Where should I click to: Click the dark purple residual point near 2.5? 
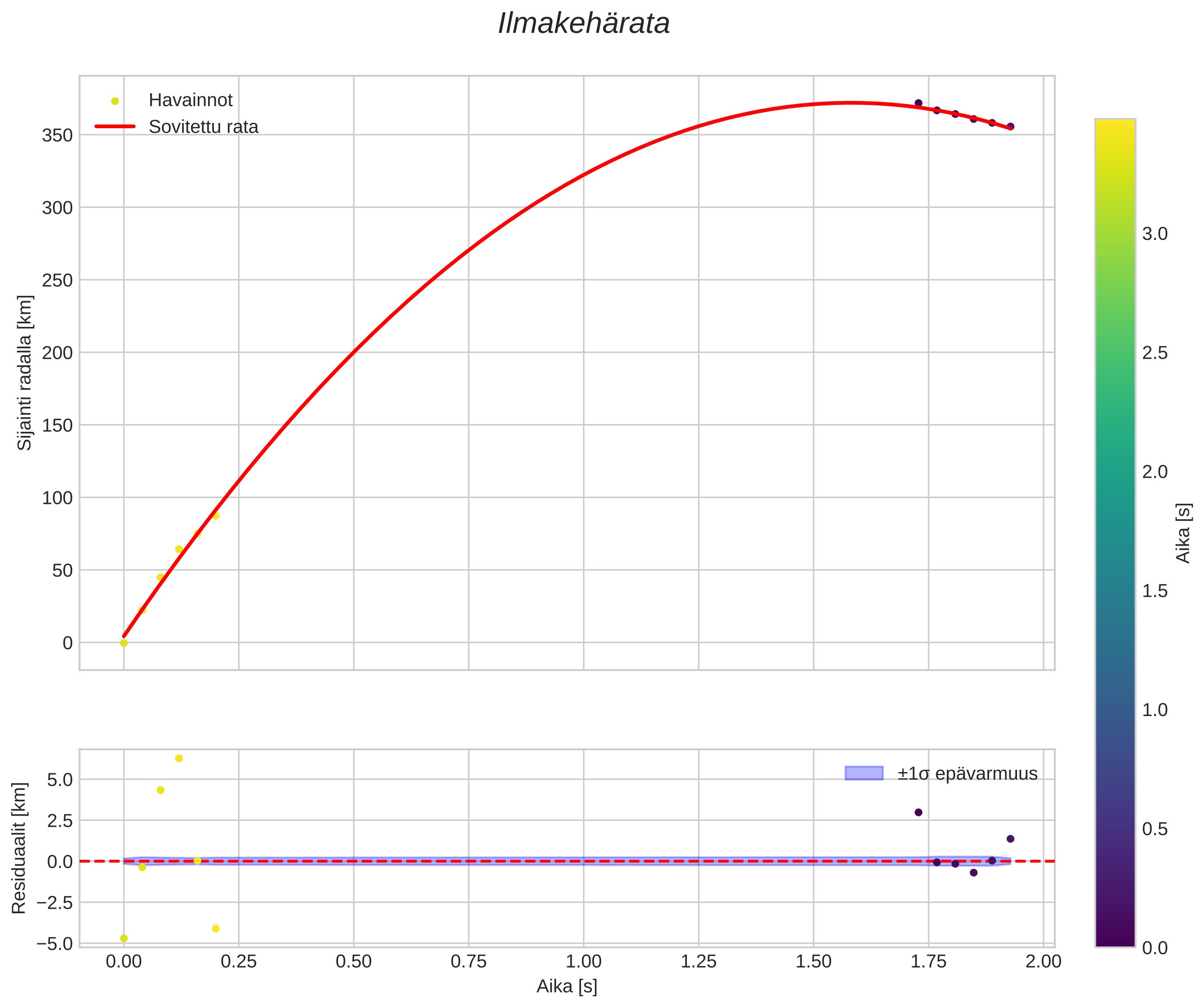[918, 812]
